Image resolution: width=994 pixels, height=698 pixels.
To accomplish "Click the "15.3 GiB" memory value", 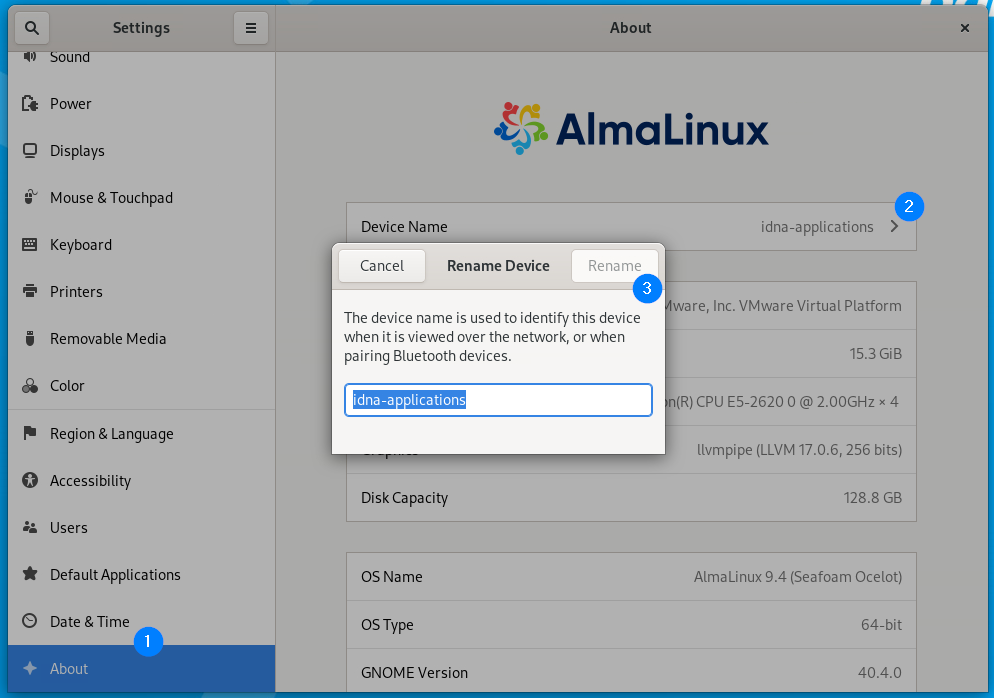I will [875, 354].
